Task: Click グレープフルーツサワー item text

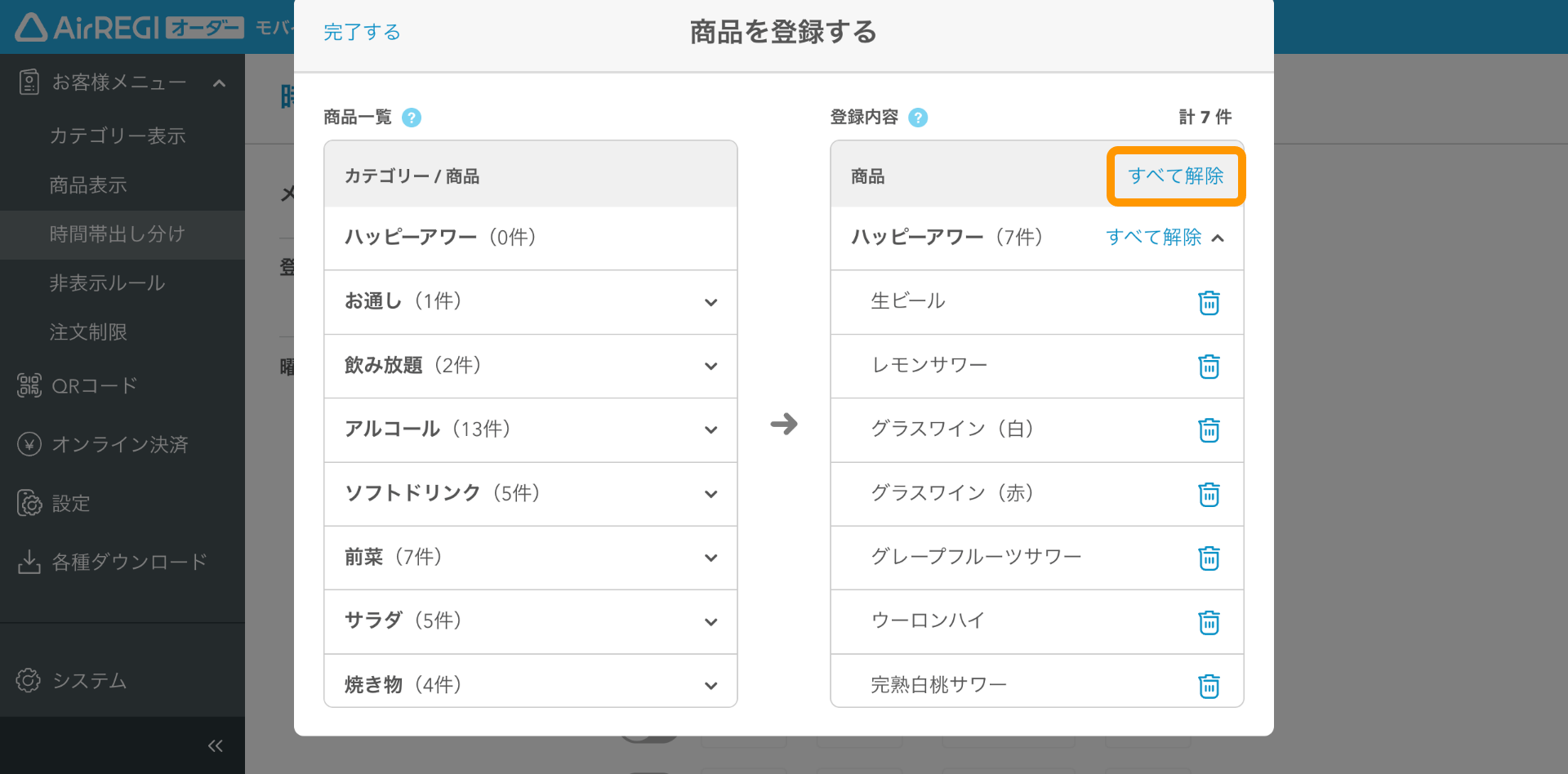Action: click(976, 557)
